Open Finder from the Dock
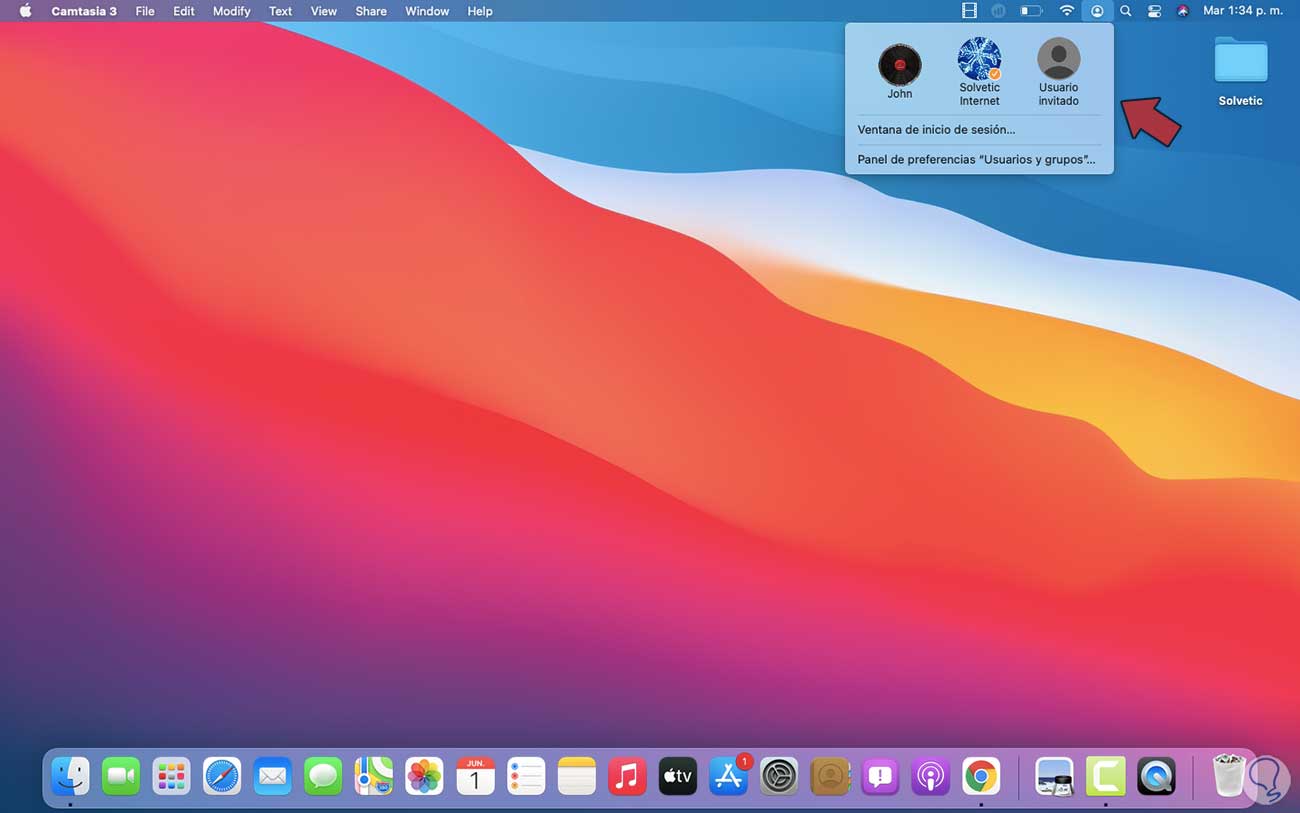 (70, 776)
